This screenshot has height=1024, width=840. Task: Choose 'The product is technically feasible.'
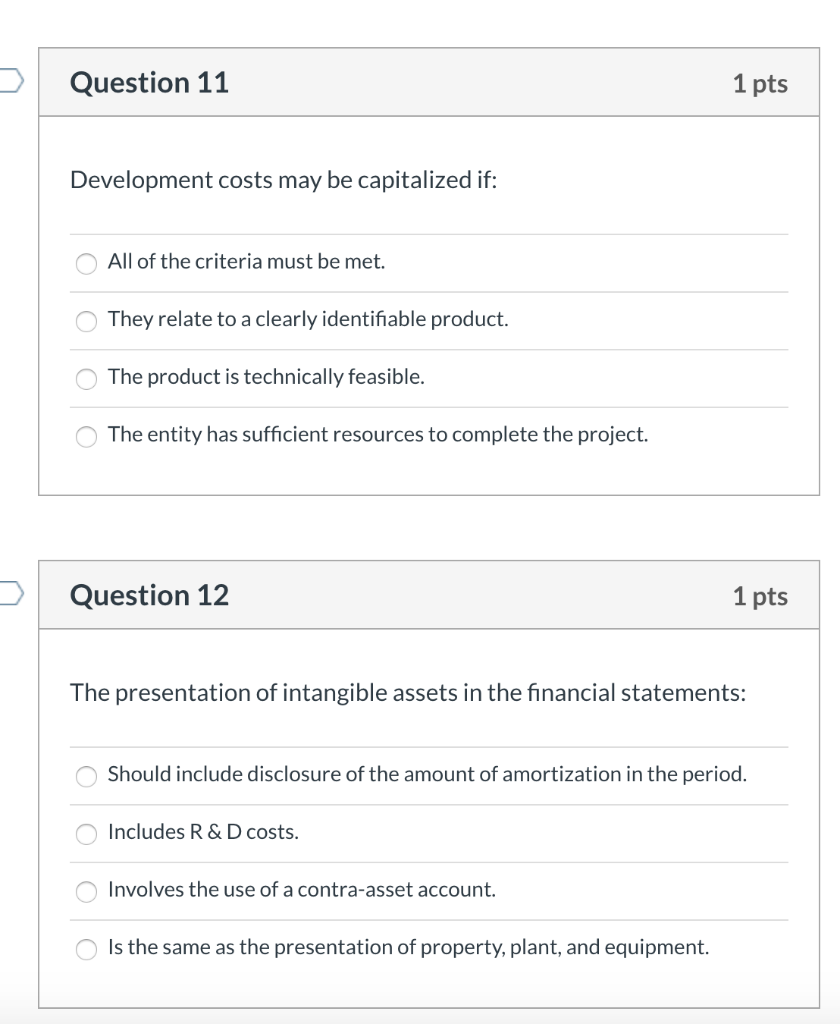tap(86, 379)
